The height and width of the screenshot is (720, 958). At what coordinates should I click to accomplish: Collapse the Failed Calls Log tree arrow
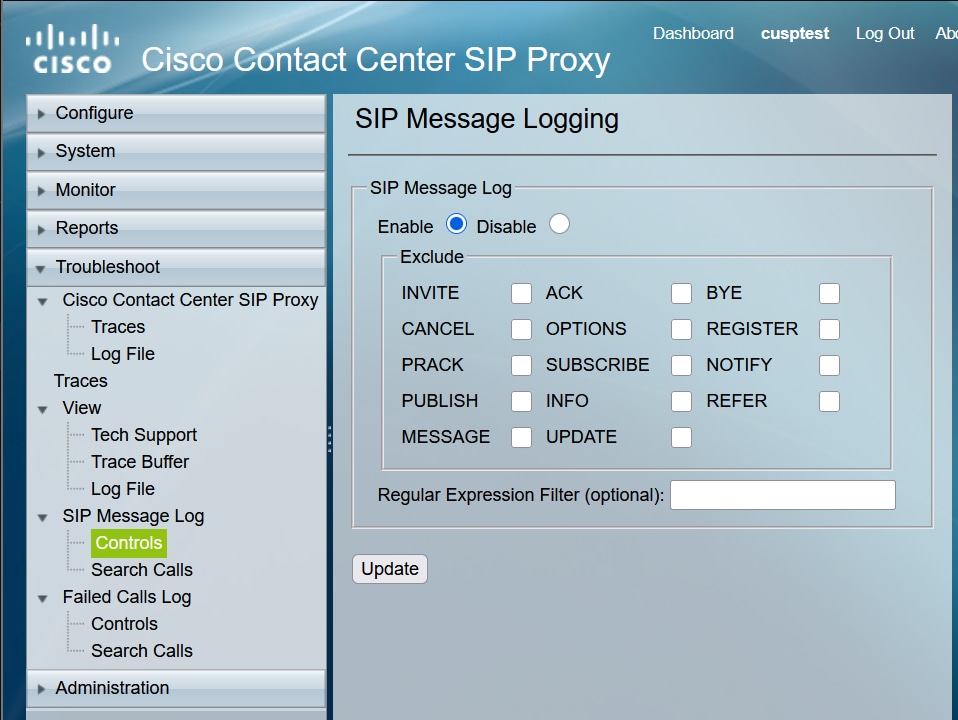[x=43, y=598]
